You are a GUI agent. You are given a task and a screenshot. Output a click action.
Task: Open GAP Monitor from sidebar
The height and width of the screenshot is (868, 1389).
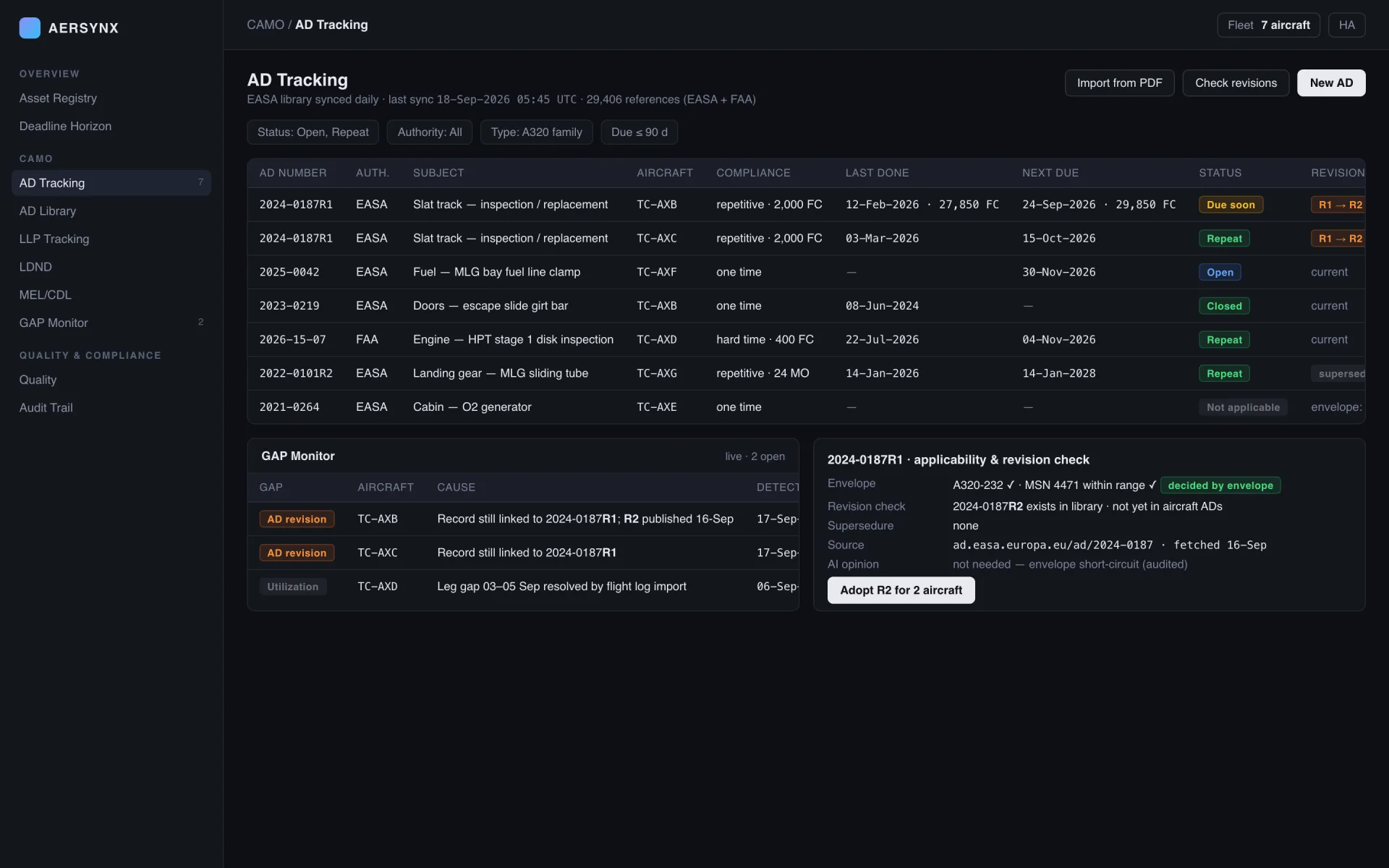111,323
